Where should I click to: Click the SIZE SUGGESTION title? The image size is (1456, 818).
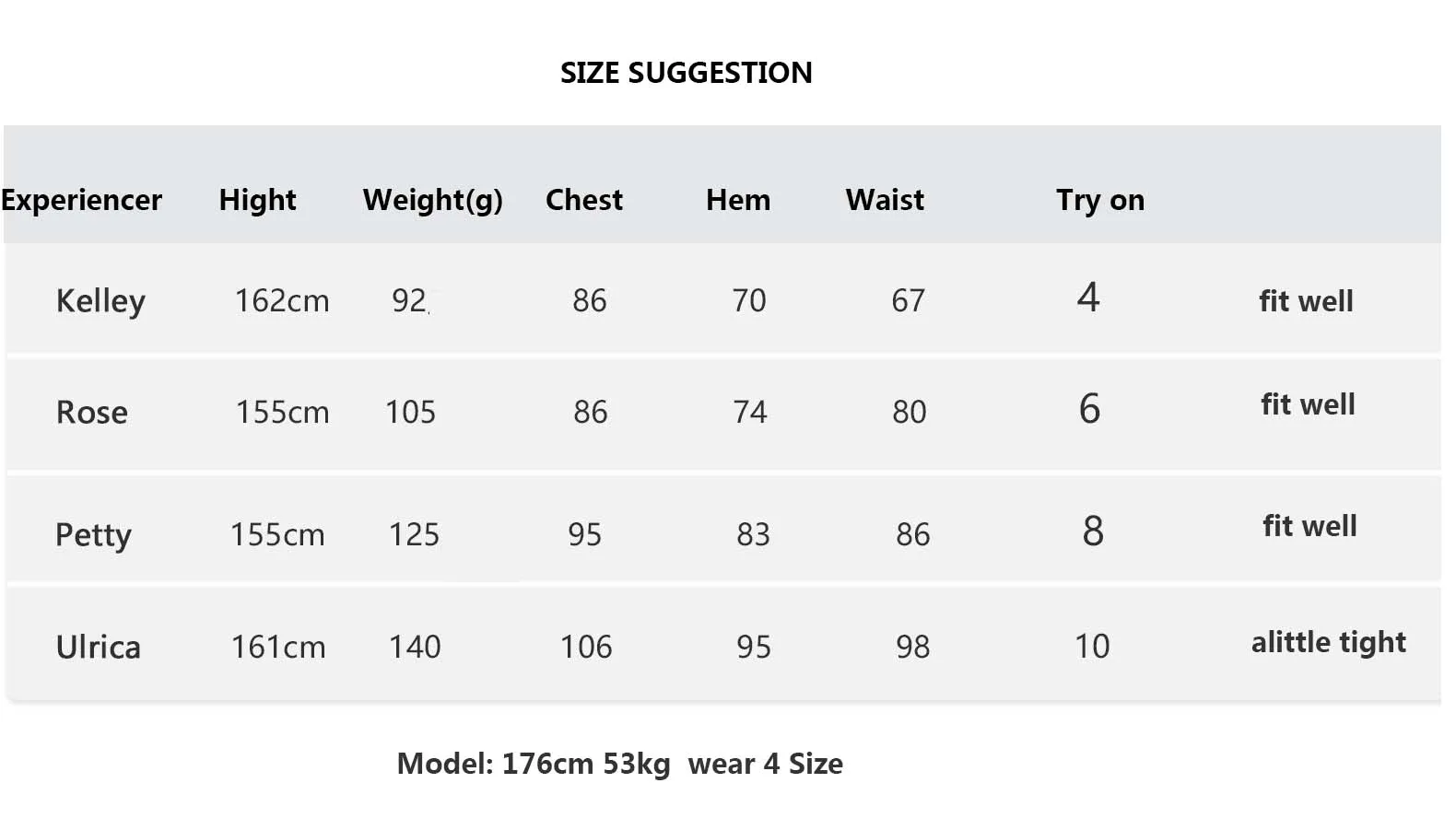tap(686, 73)
